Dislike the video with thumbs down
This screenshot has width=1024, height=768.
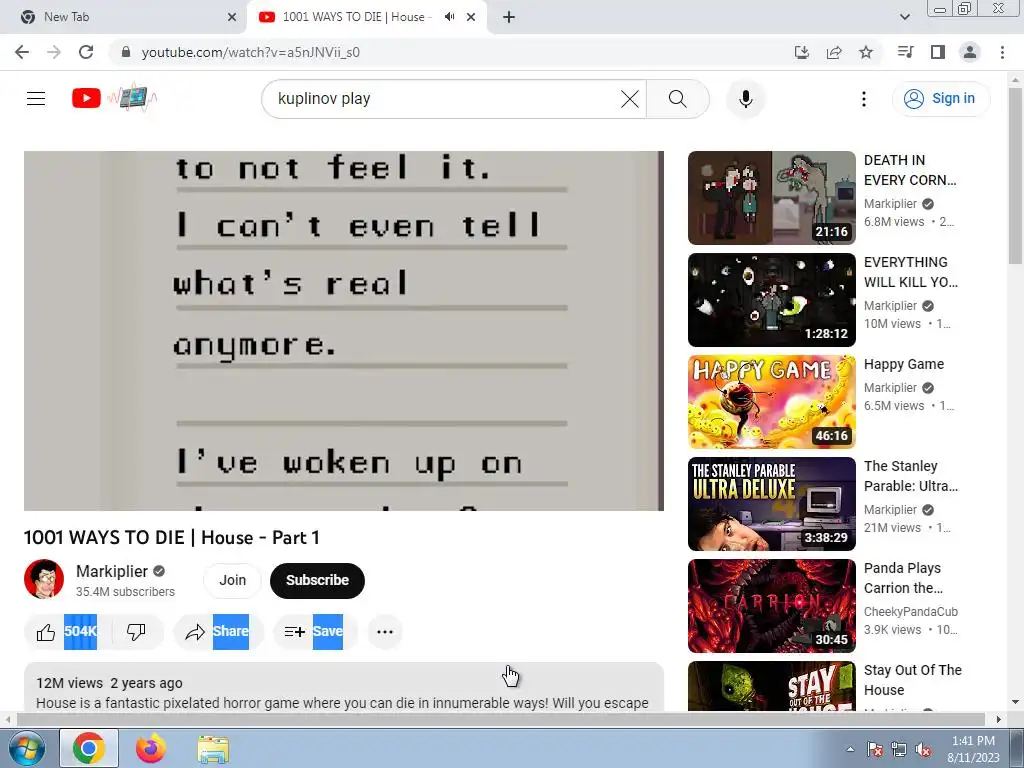[x=136, y=632]
